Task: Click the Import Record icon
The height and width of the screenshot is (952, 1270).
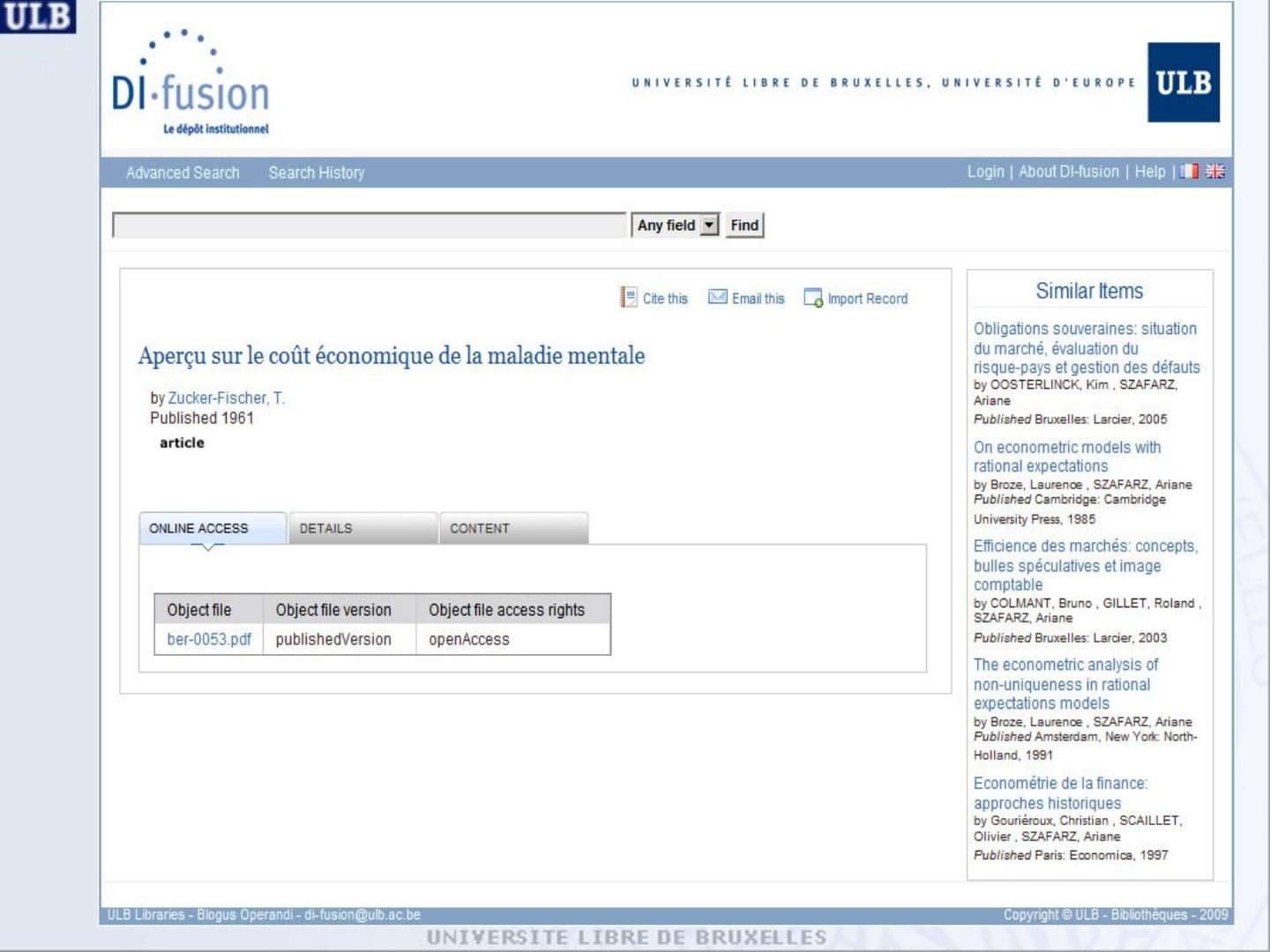Action: [812, 298]
